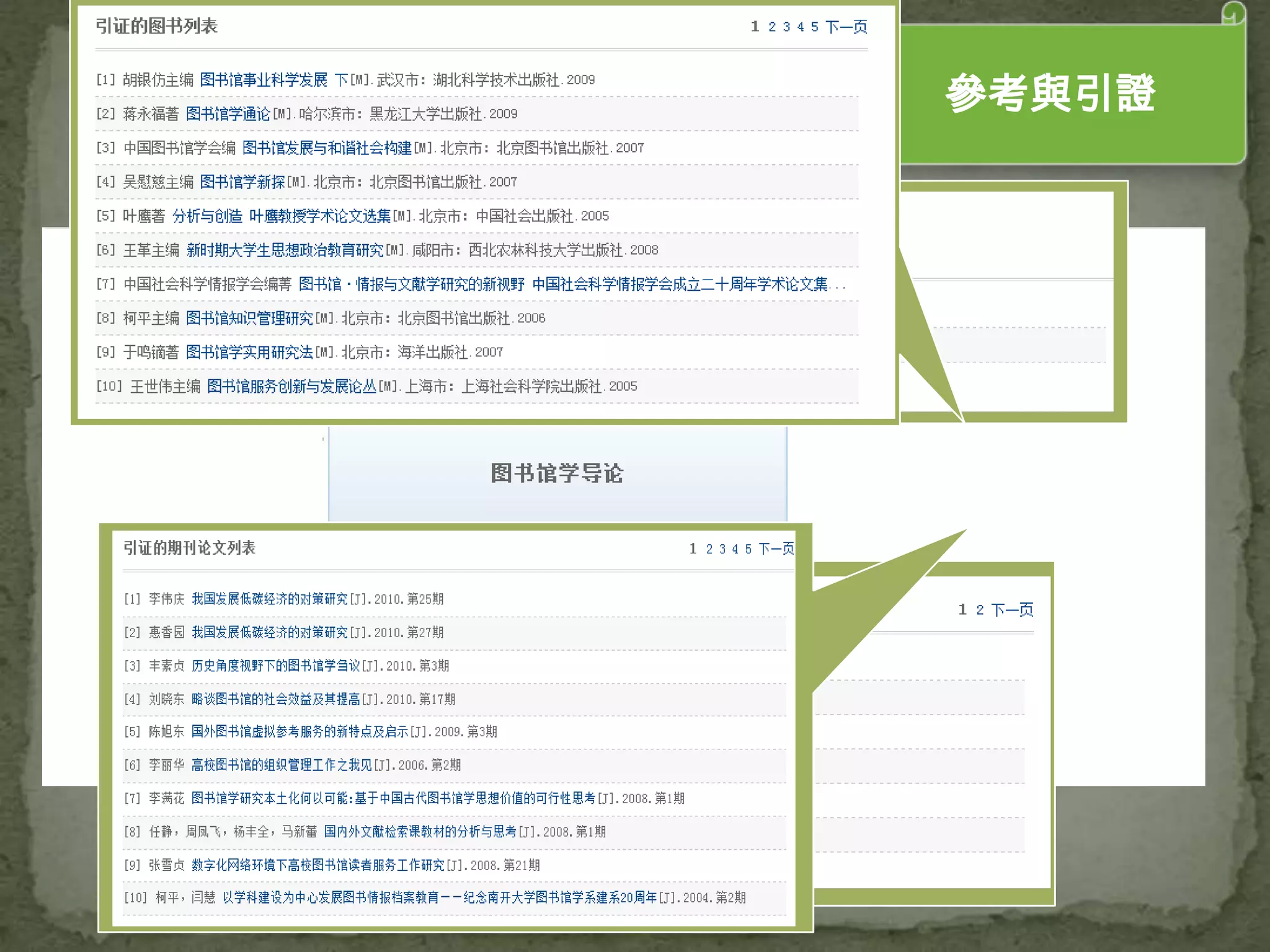
Task: Go to page 5 of journal article list
Action: pyautogui.click(x=748, y=549)
